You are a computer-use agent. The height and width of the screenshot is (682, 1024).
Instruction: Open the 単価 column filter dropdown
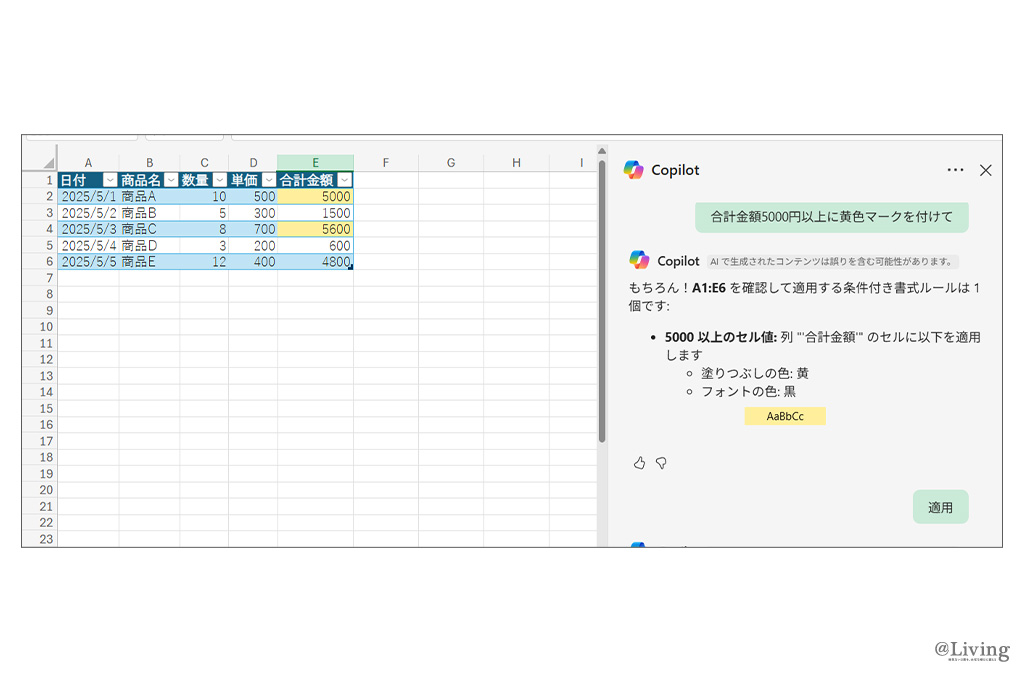[x=268, y=180]
